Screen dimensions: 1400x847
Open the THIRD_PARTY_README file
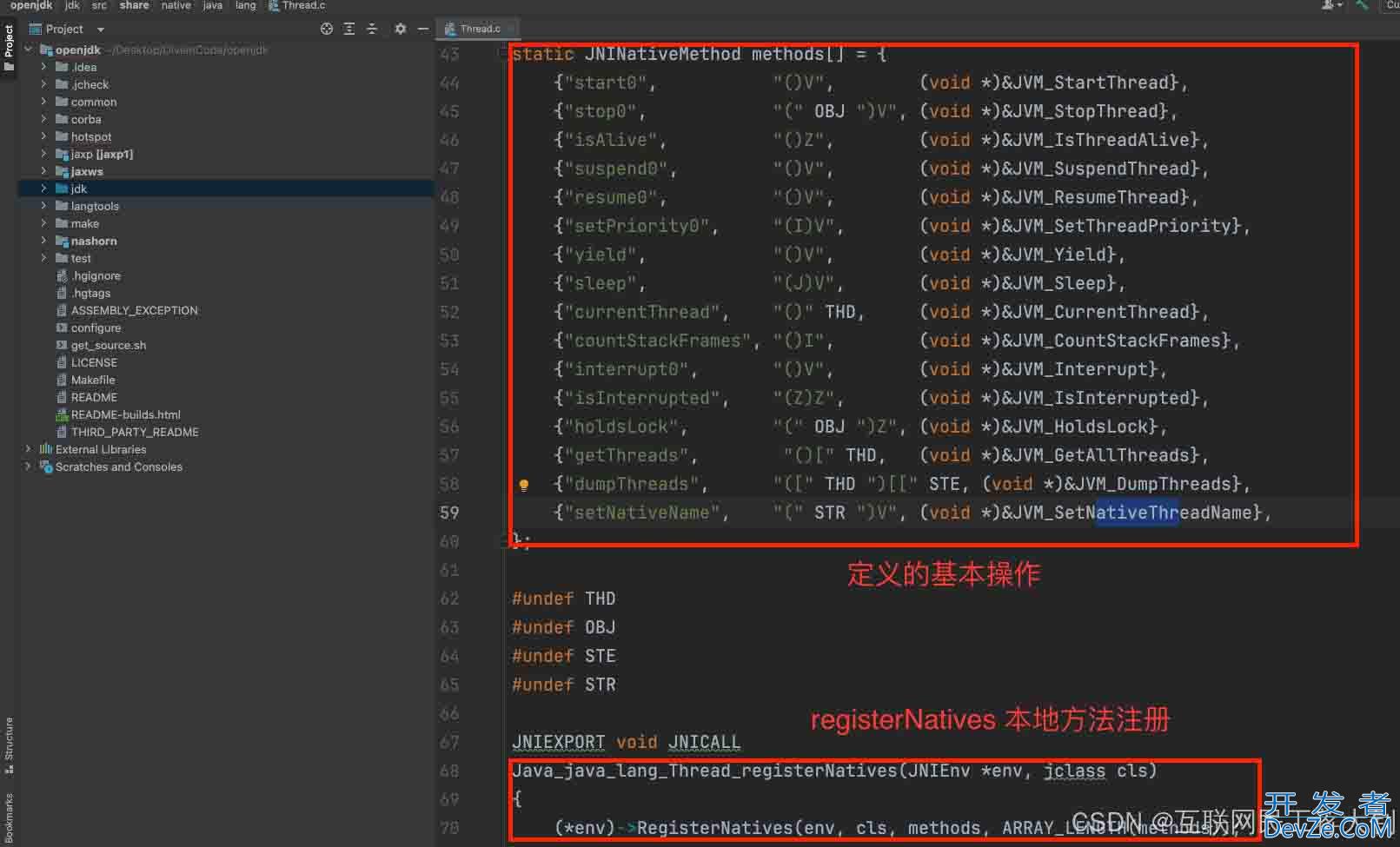click(135, 432)
